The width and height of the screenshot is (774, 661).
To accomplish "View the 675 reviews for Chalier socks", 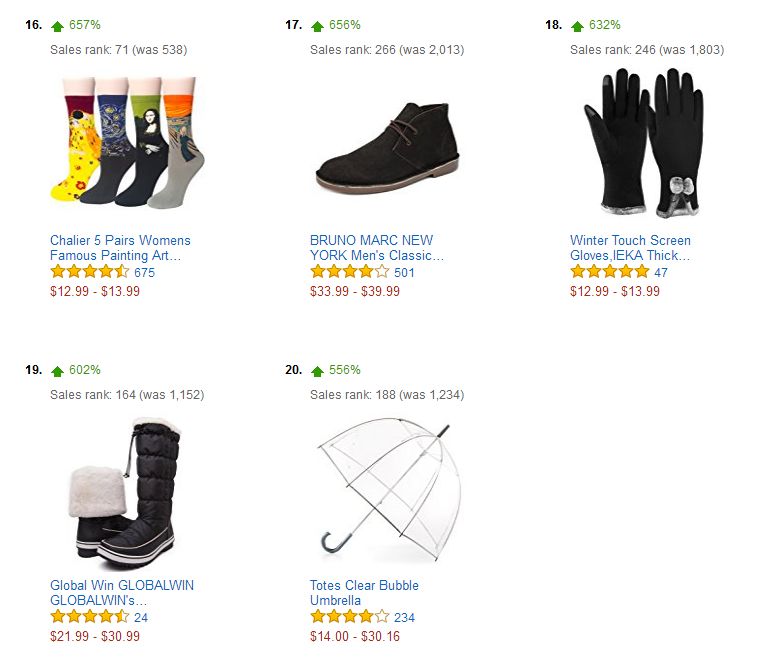I will 145,272.
